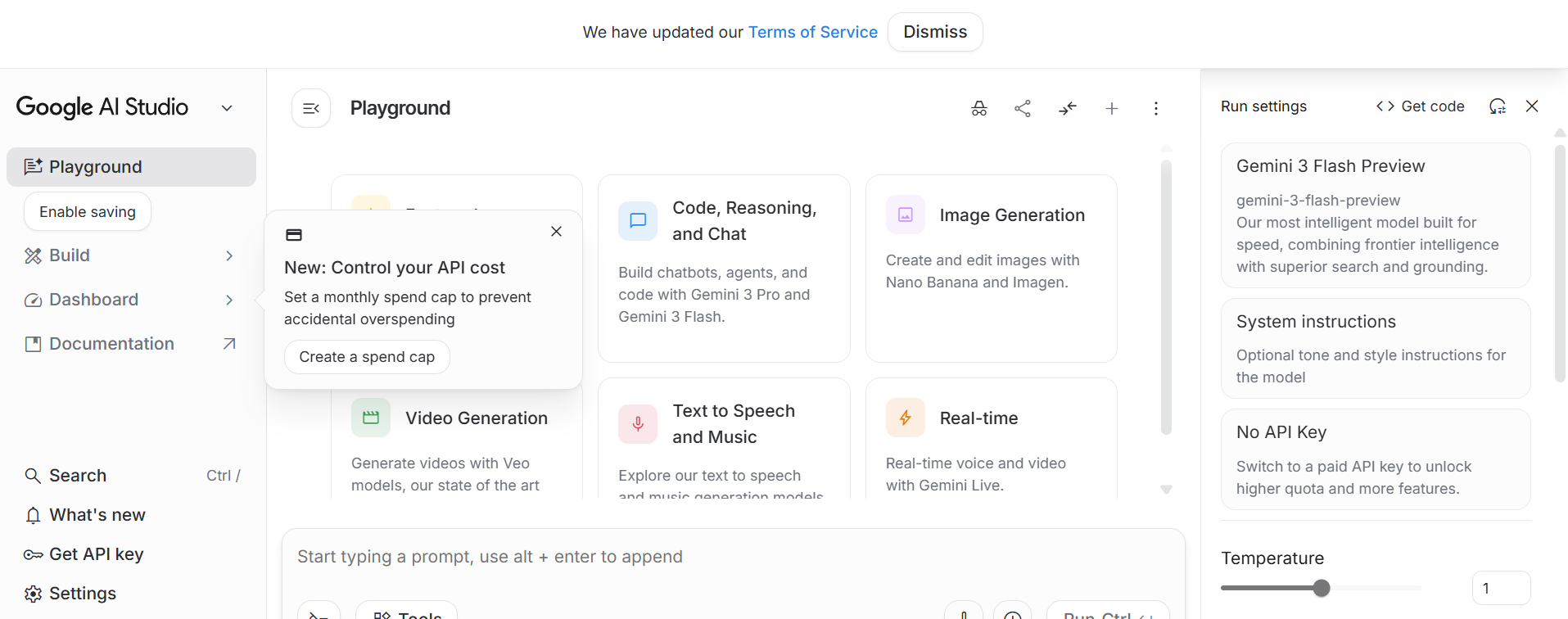The image size is (1568, 619).
Task: Click the Temperature label
Action: point(1272,558)
